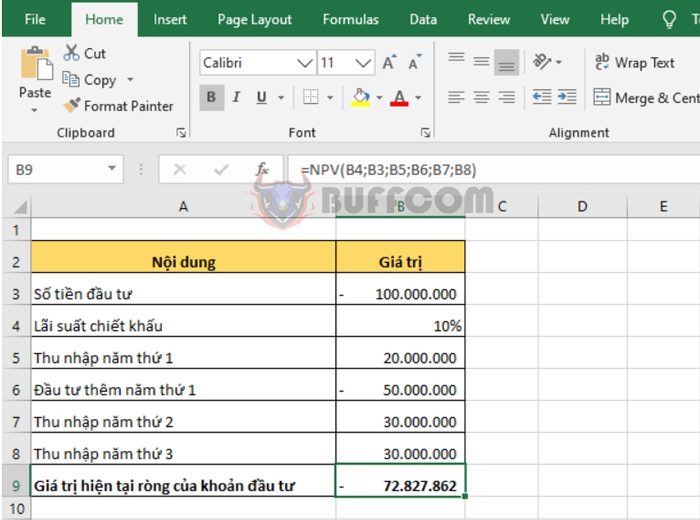700x520 pixels.
Task: Expand the font size dropdown
Action: (x=364, y=63)
